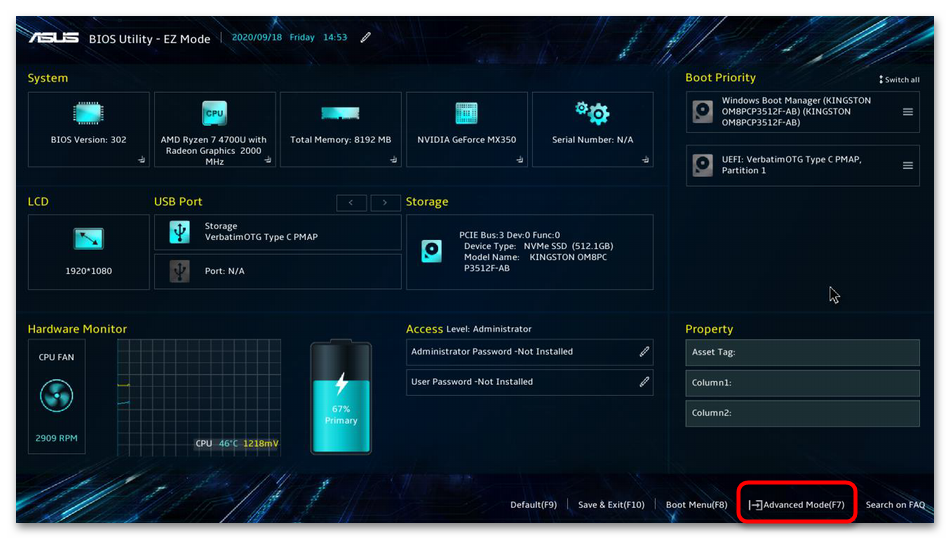Click the LCD display resolution icon
Image resolution: width=950 pixels, height=539 pixels.
tap(88, 239)
